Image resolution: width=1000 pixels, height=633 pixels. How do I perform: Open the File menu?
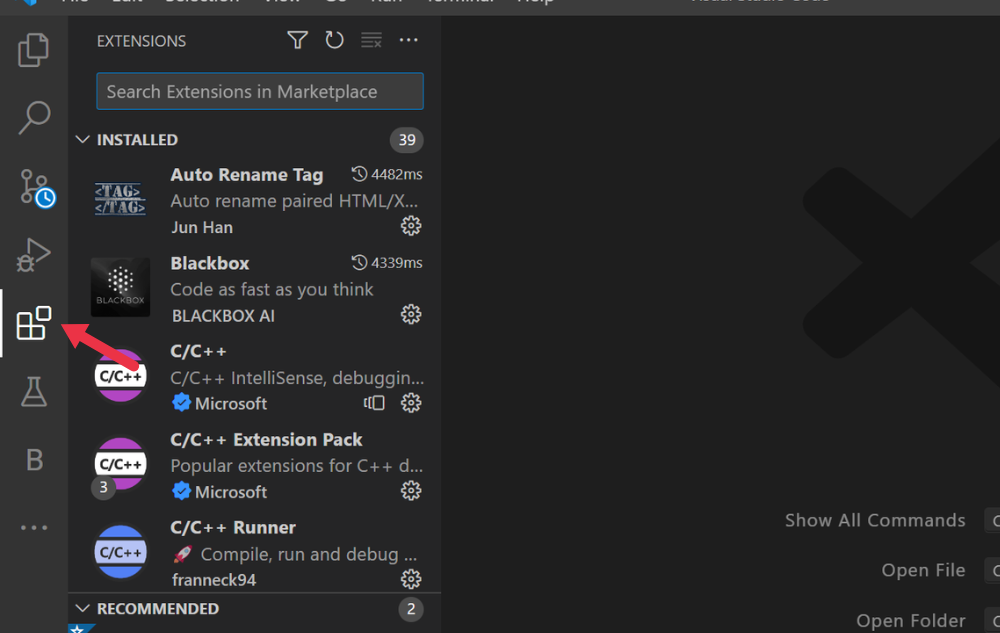(x=75, y=3)
